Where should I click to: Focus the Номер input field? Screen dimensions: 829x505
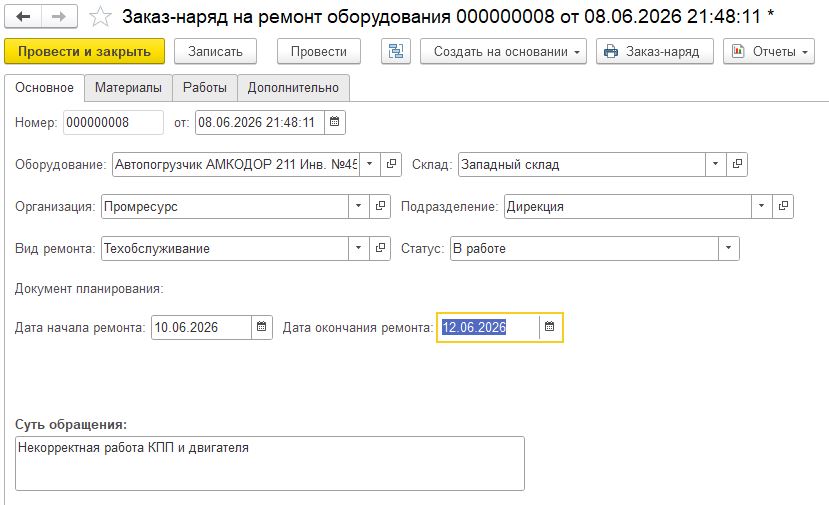[x=113, y=122]
